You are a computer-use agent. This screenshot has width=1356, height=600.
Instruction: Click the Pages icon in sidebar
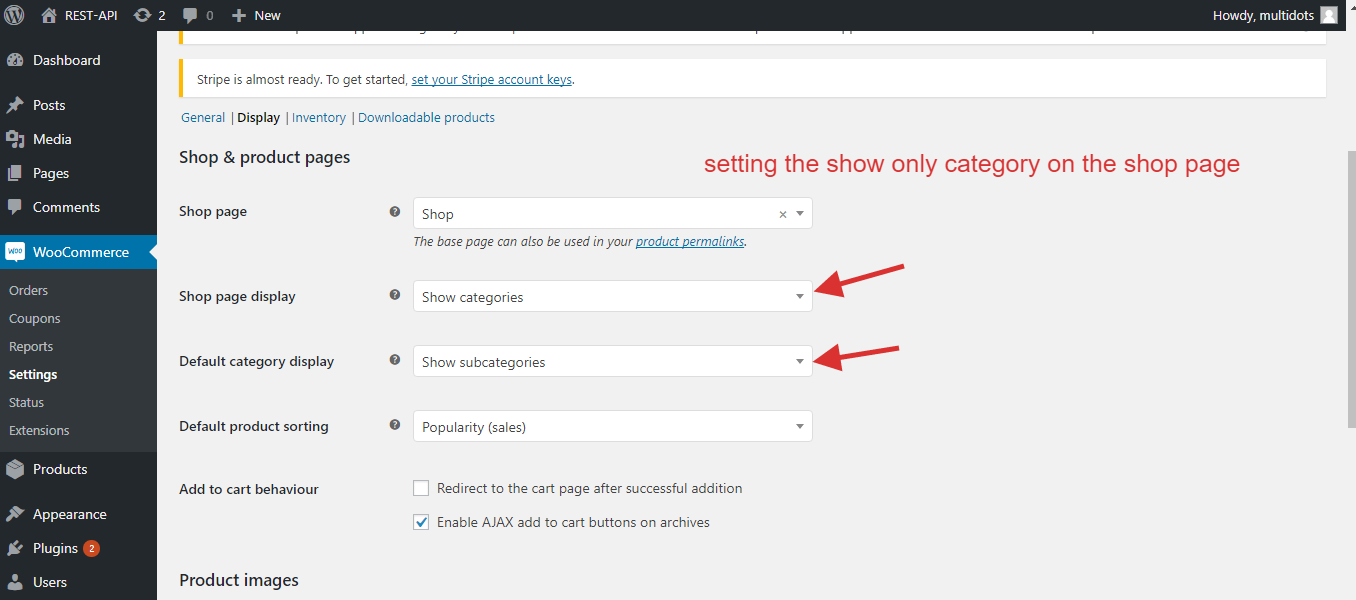[15, 173]
